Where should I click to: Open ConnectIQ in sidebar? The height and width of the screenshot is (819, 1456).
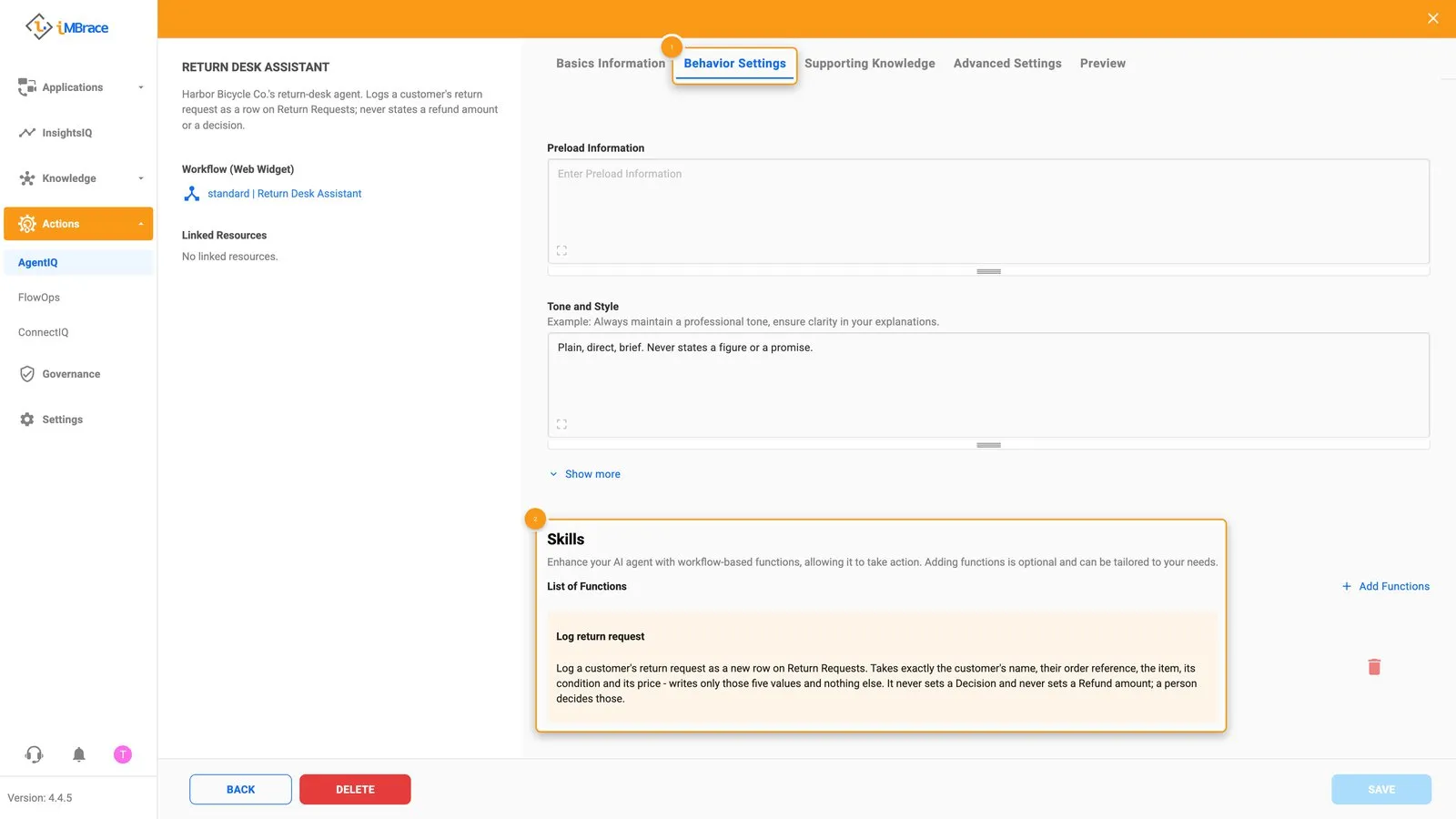click(x=44, y=332)
